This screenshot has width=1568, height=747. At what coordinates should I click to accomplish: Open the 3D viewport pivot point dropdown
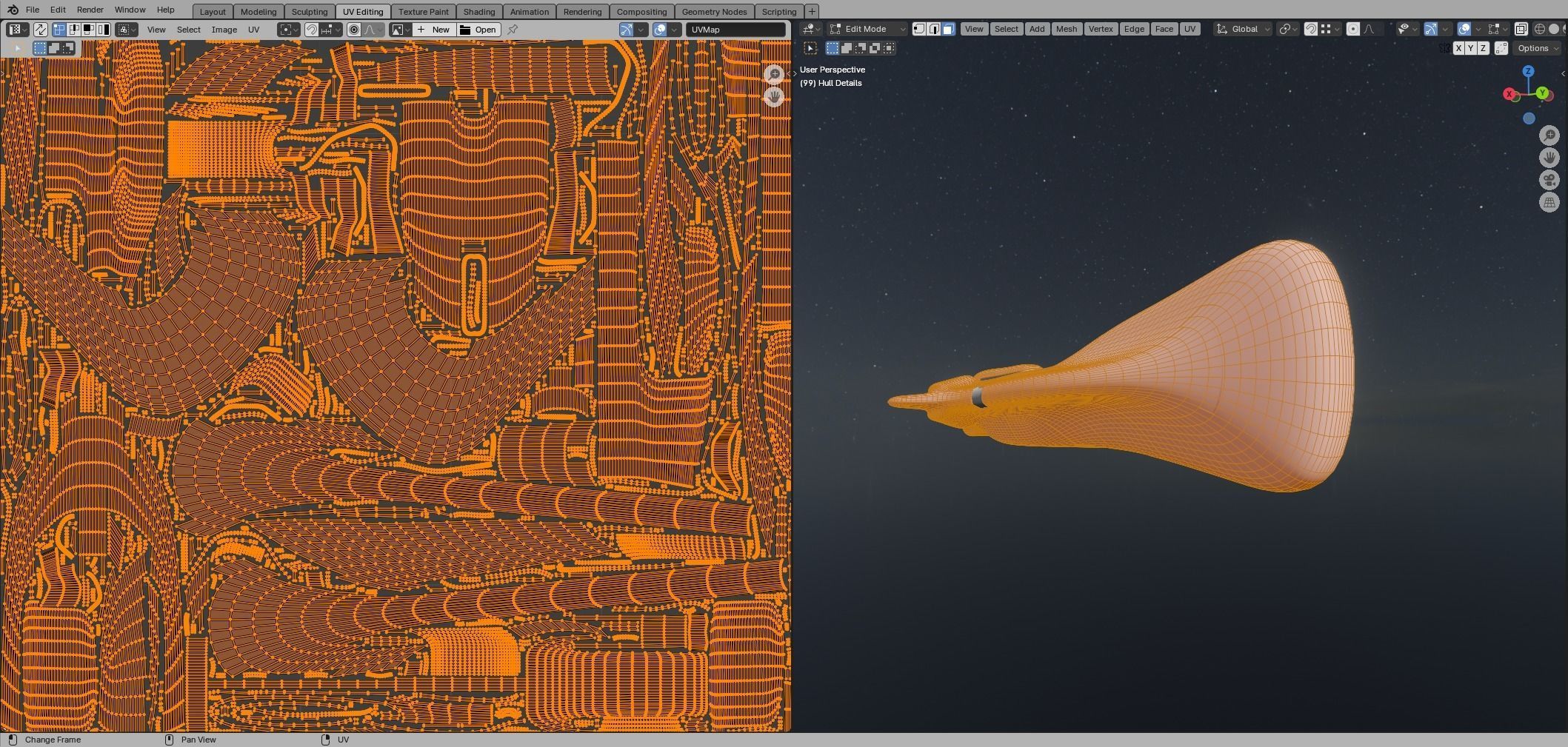[x=1289, y=29]
